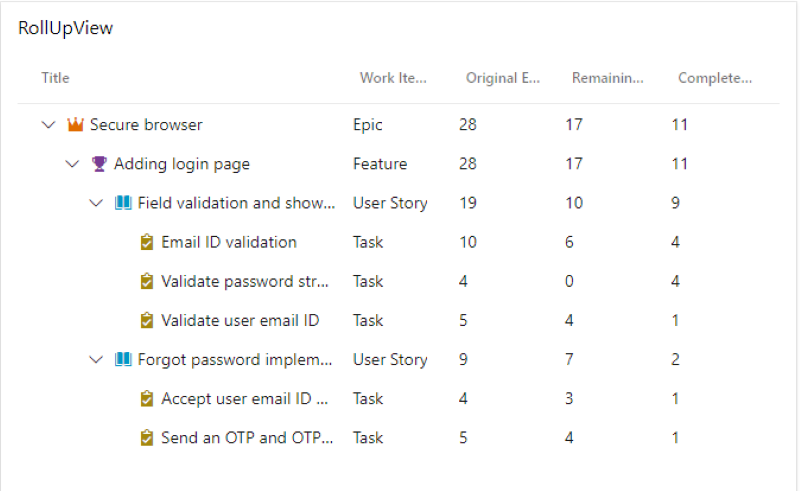
Task: Collapse the Secure browser epic
Action: (x=47, y=125)
